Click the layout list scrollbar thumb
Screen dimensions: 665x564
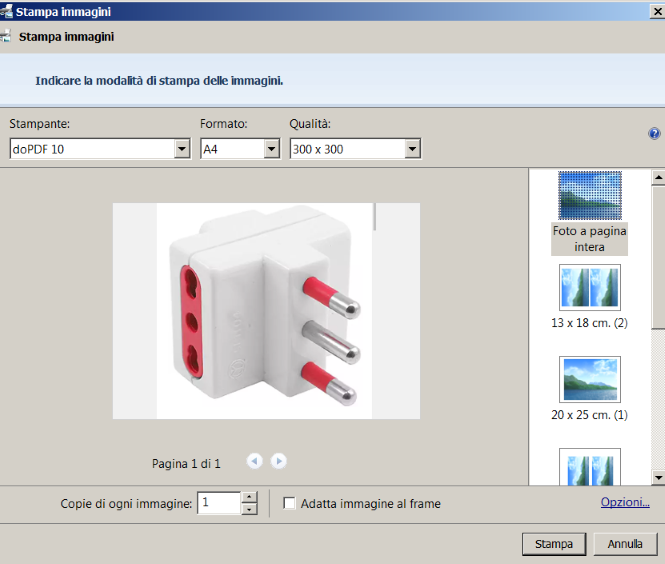[x=658, y=257]
